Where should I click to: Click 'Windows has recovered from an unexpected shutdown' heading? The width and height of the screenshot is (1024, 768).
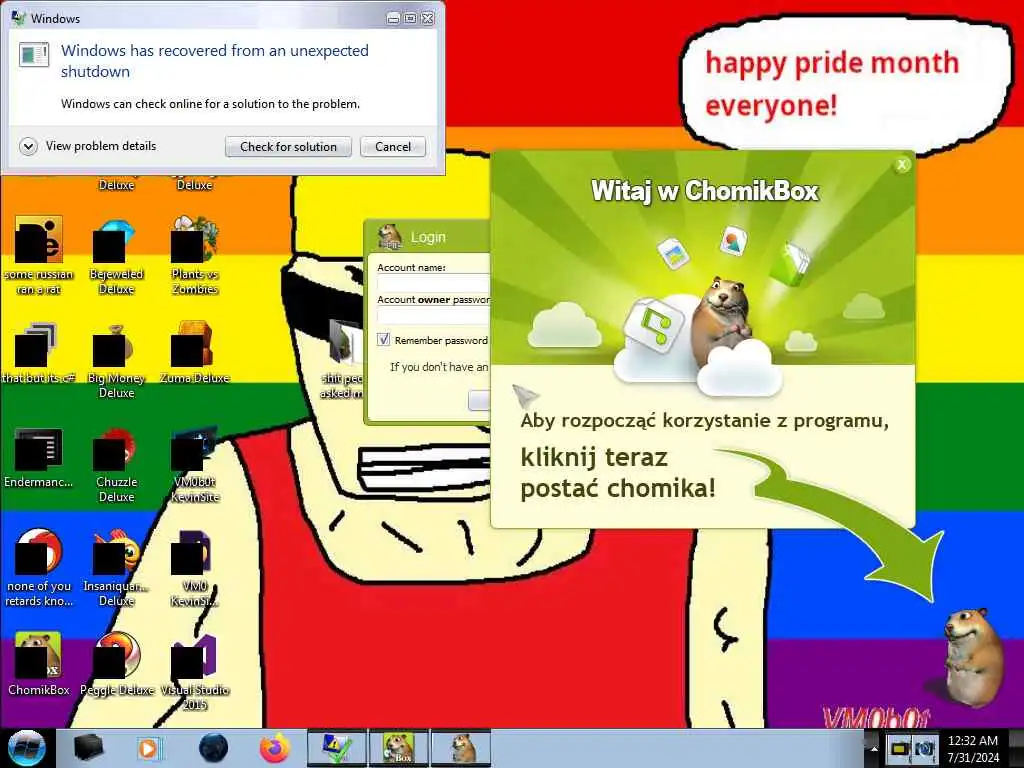(x=215, y=61)
